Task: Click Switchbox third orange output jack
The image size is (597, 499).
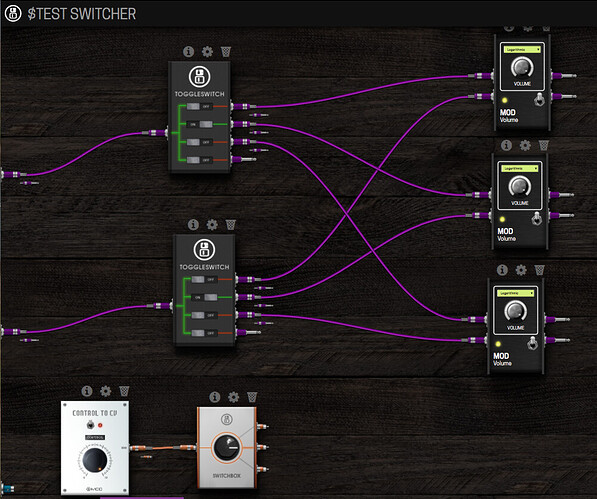Action: [263, 469]
